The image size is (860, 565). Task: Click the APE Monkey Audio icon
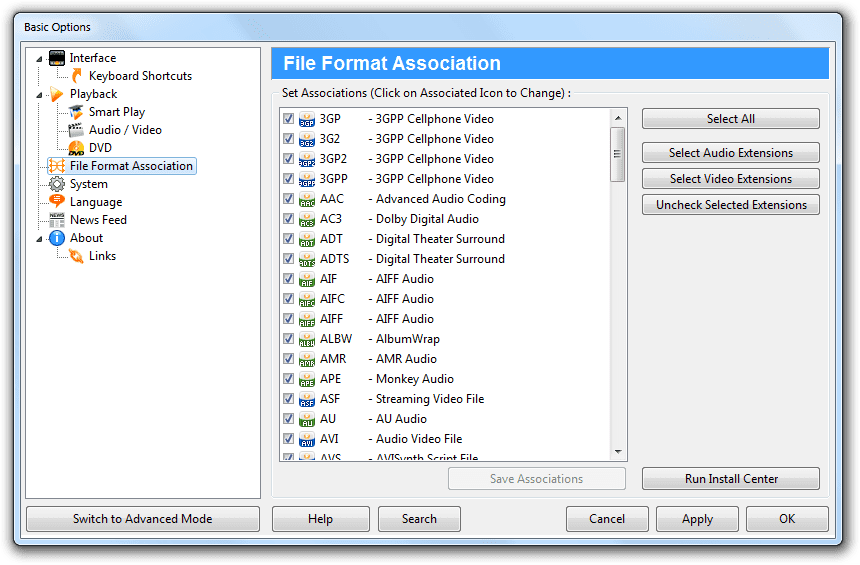(x=307, y=380)
